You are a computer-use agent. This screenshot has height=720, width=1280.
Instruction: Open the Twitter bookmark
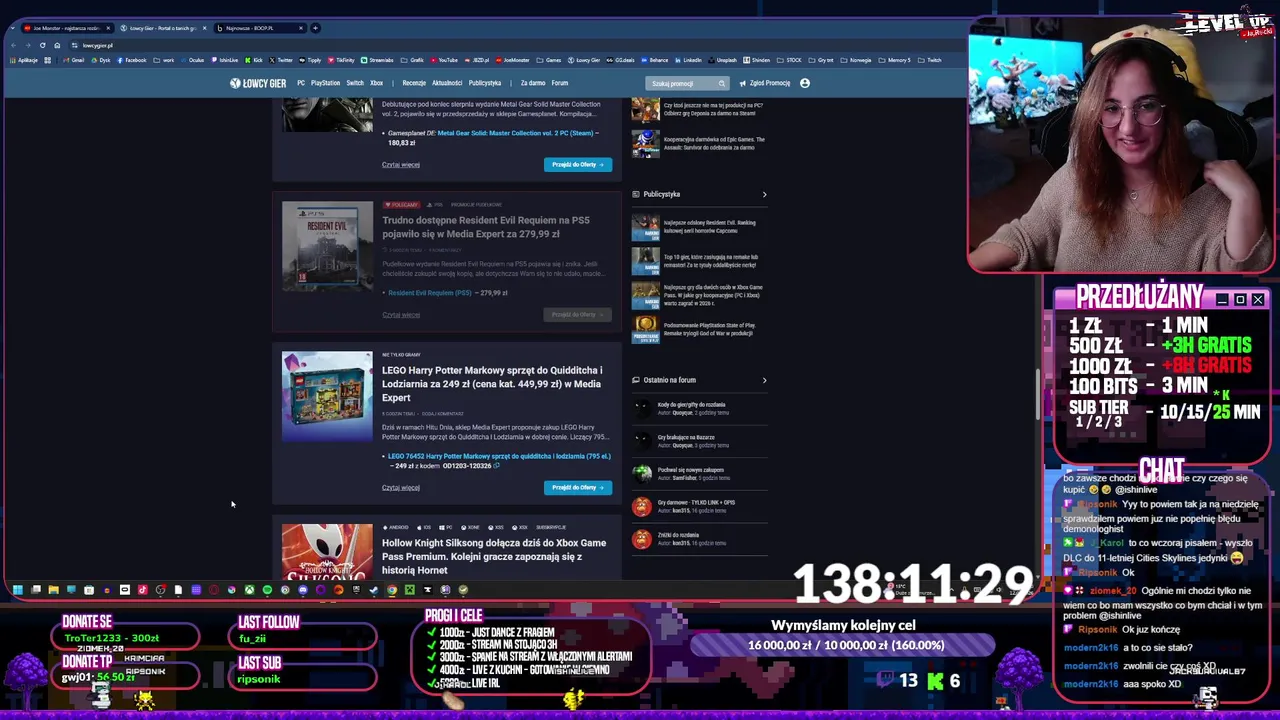[x=281, y=60]
